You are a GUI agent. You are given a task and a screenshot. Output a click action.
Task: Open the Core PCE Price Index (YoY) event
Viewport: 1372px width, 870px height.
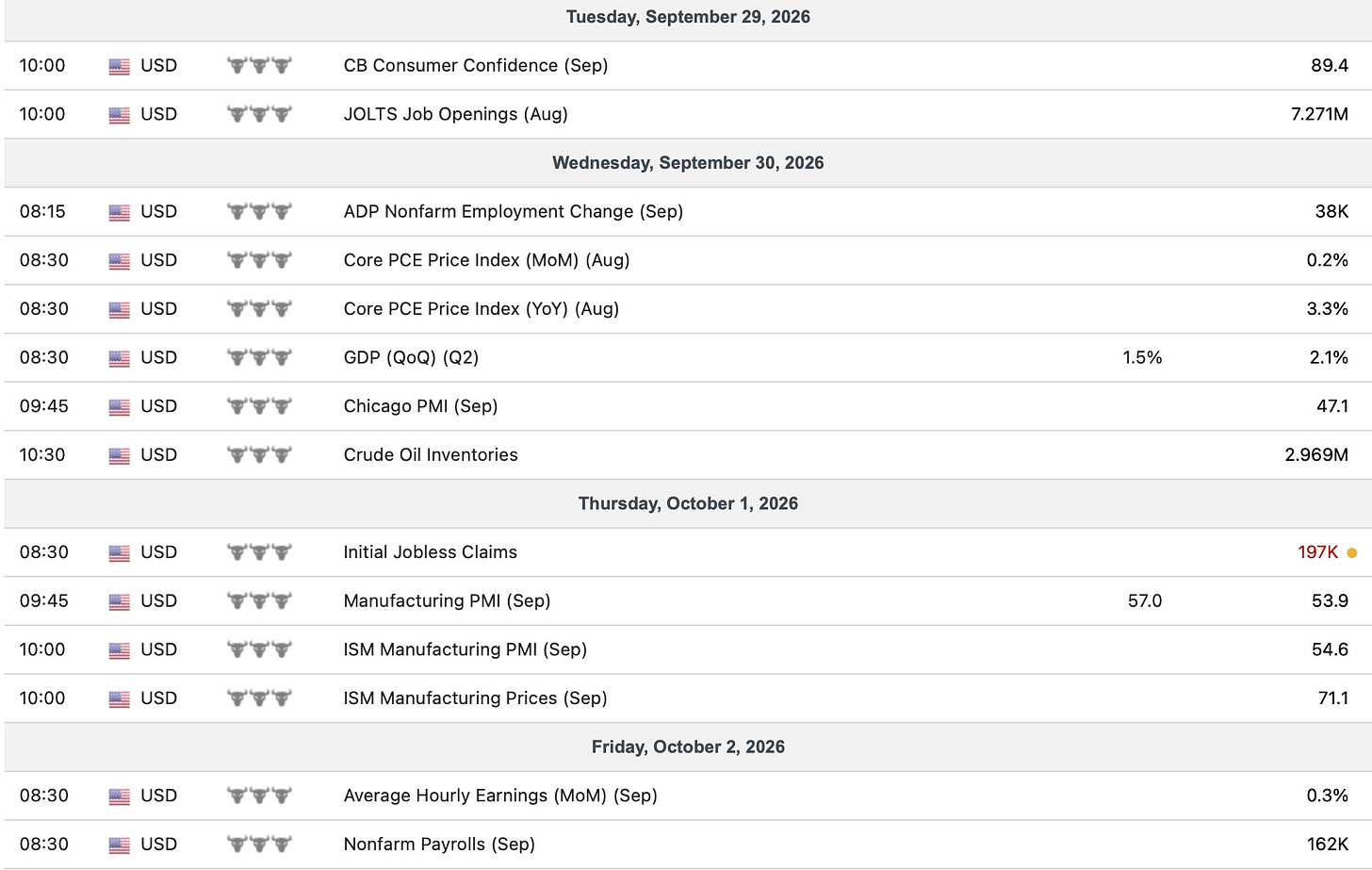click(x=482, y=308)
